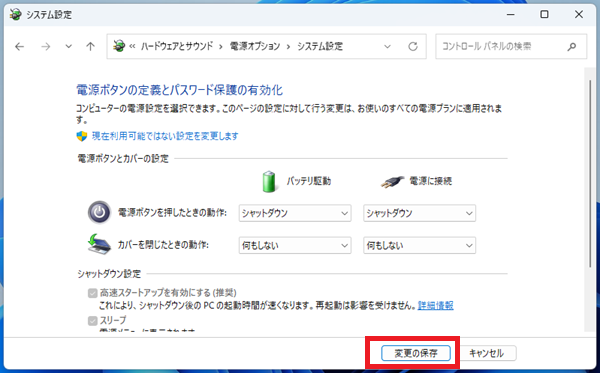Select ハードウェアとサウンド in the breadcrumb
The height and width of the screenshot is (373, 600).
click(x=177, y=46)
